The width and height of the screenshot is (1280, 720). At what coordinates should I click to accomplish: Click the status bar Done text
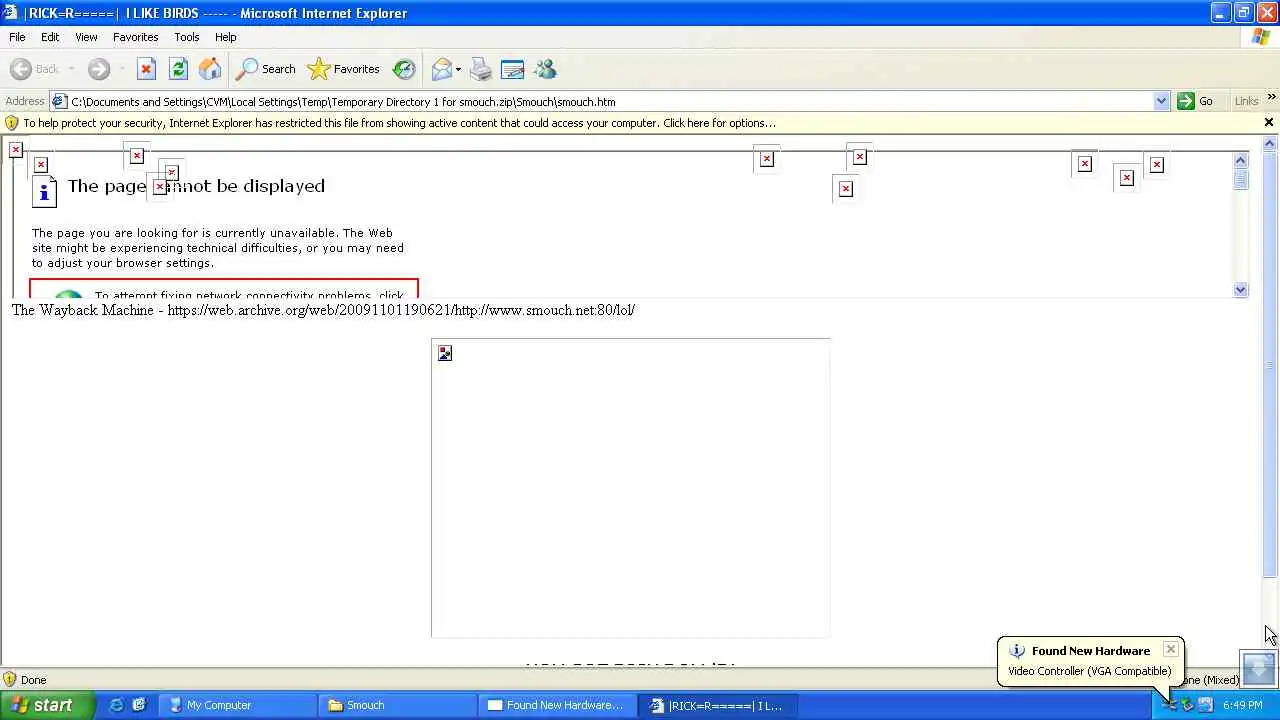tap(33, 680)
